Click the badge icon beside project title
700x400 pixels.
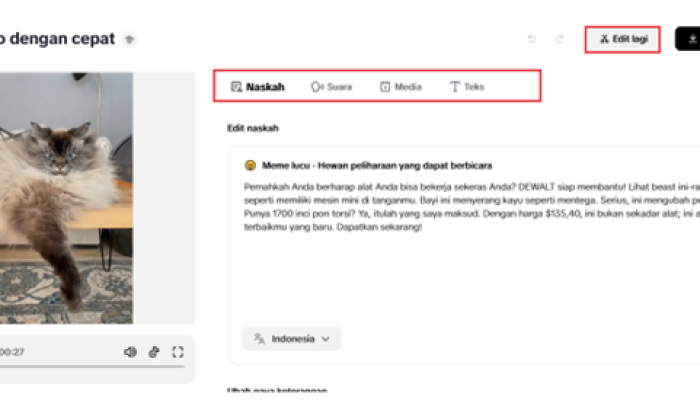click(130, 40)
